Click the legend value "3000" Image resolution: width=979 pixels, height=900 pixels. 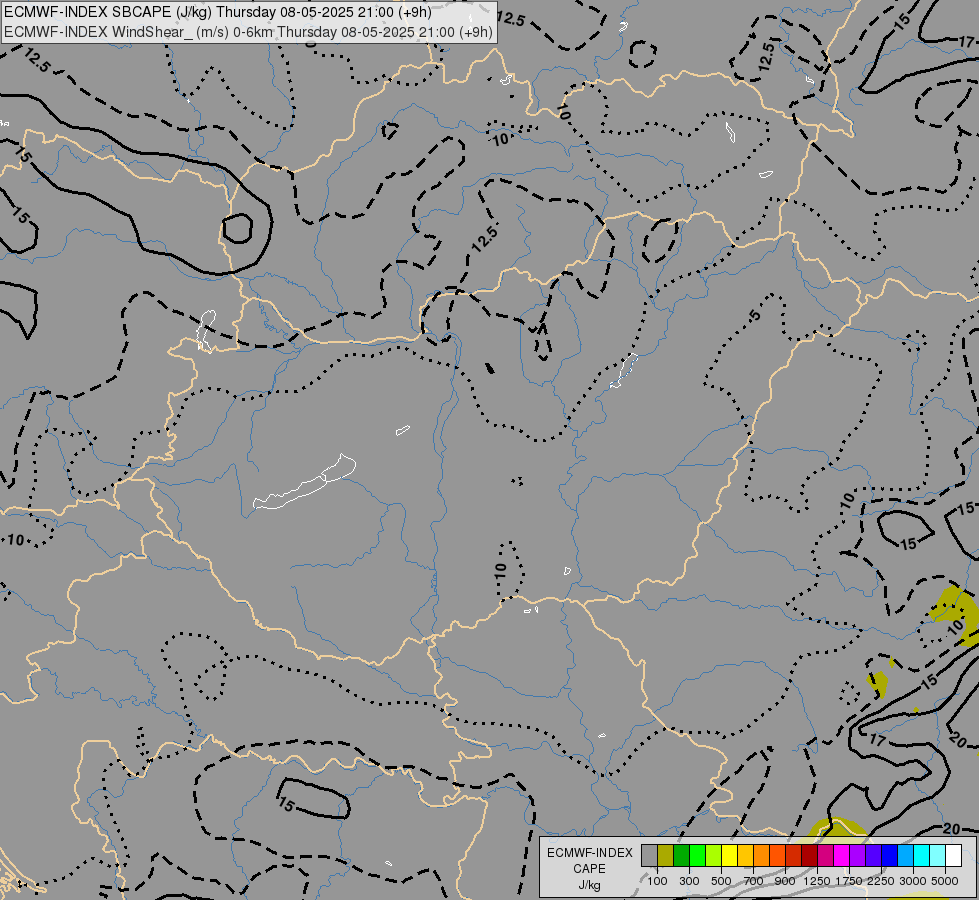click(913, 881)
